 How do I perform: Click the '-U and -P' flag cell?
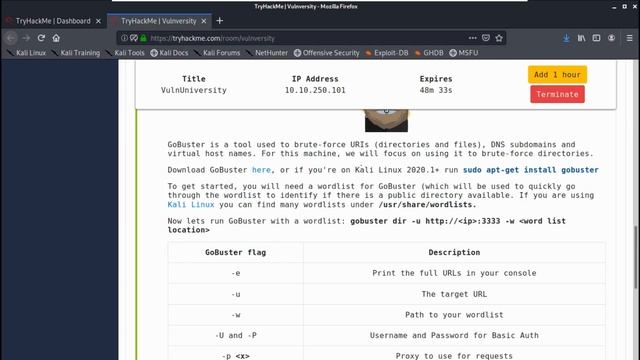pos(236,335)
